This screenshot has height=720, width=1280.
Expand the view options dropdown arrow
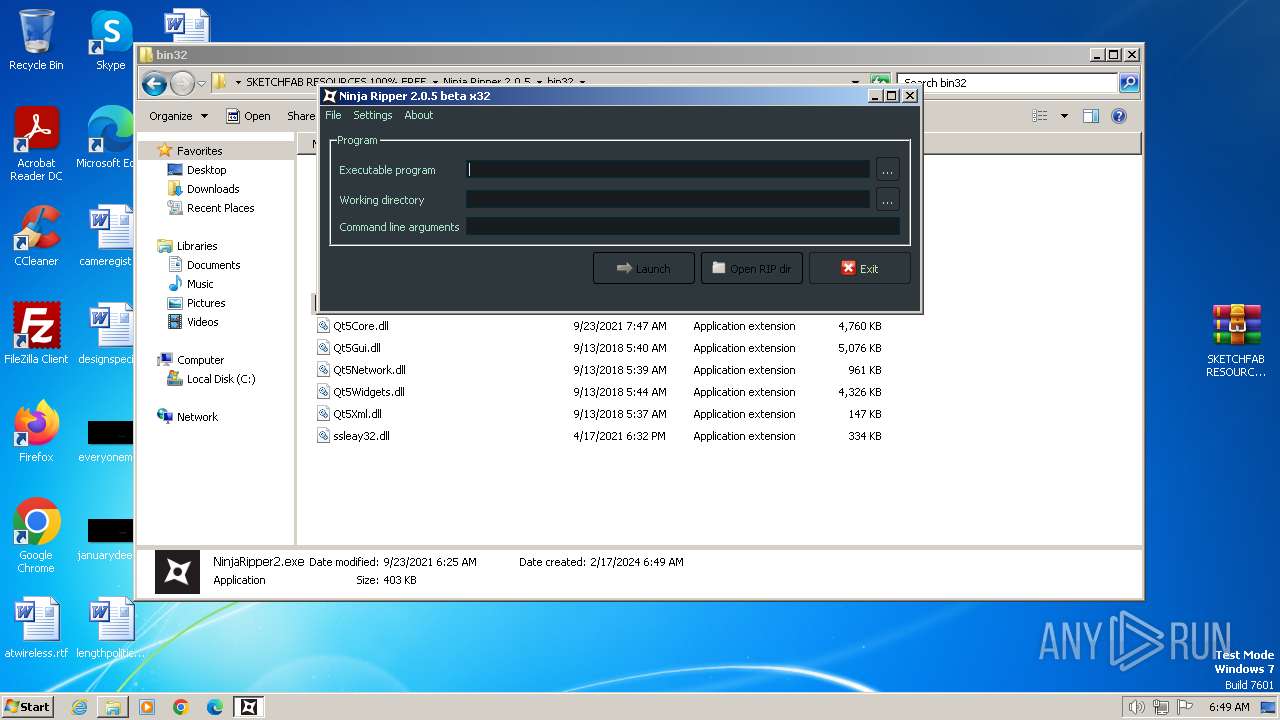pyautogui.click(x=1064, y=116)
